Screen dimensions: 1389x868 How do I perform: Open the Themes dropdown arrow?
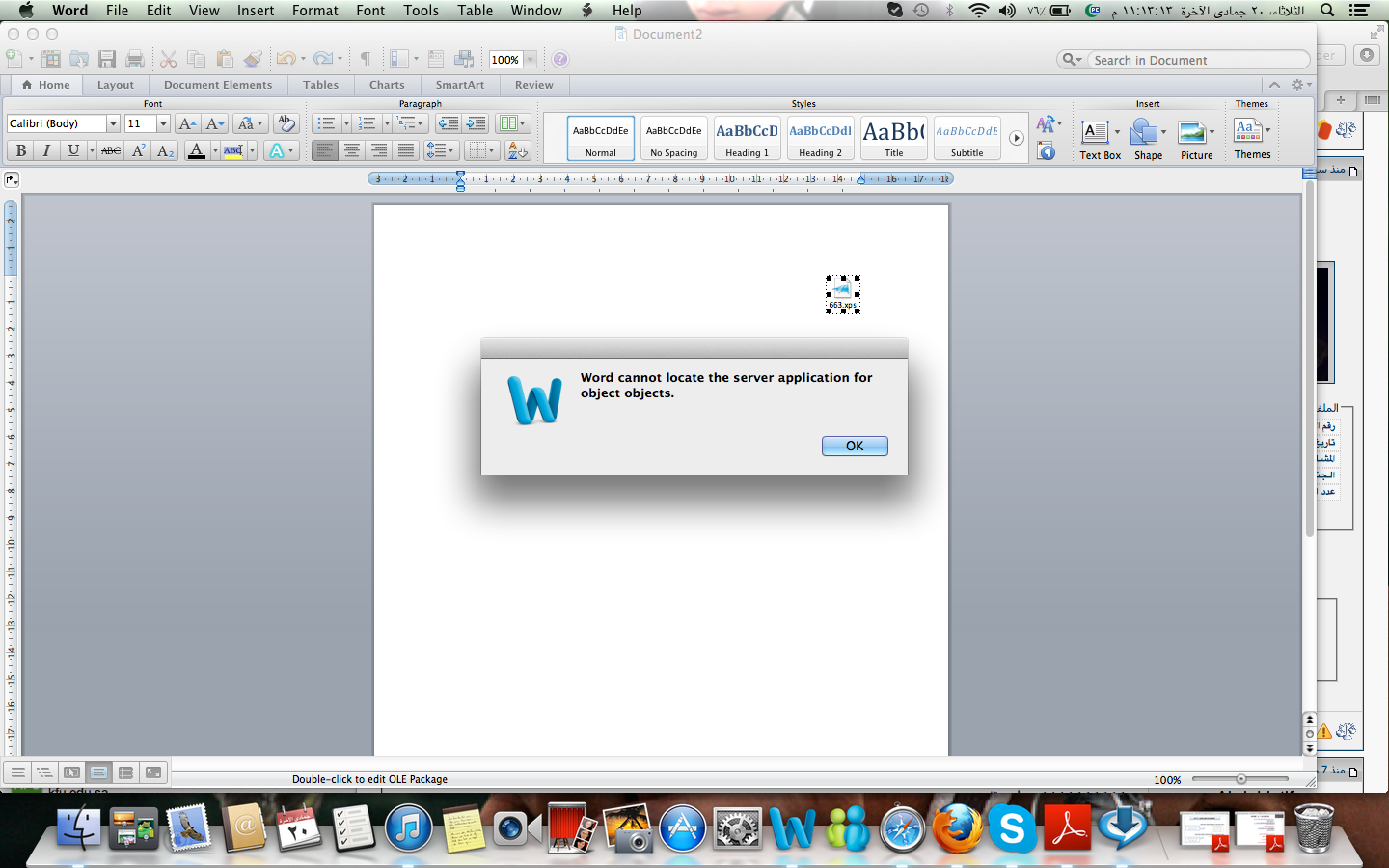click(x=1267, y=129)
